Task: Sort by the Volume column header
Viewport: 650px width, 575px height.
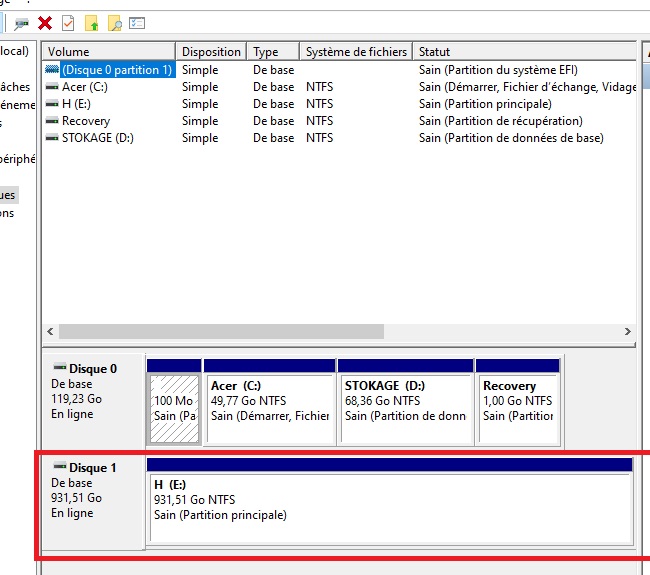Action: click(x=108, y=52)
